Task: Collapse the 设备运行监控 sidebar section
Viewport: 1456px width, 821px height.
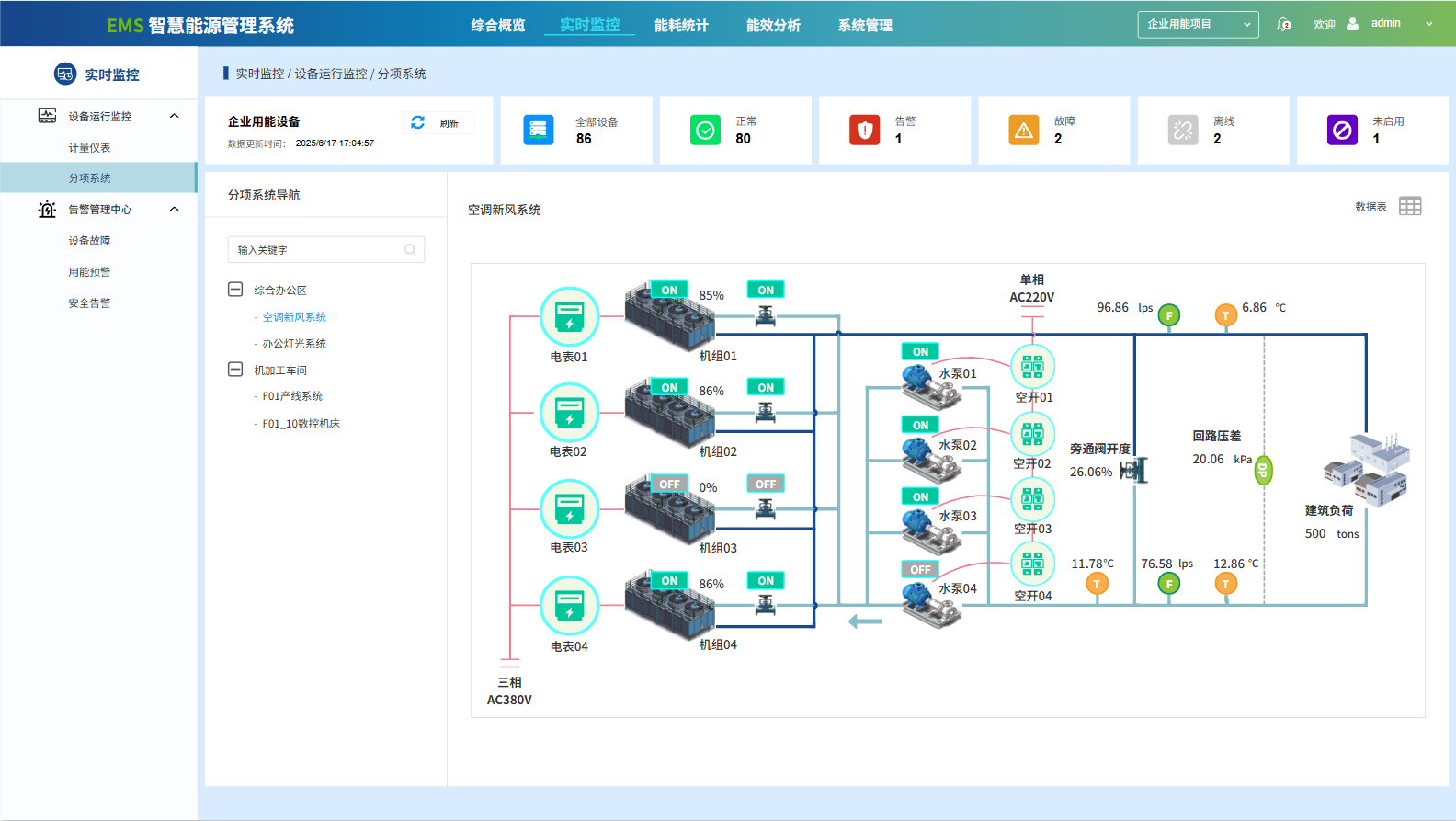Action: [x=174, y=116]
